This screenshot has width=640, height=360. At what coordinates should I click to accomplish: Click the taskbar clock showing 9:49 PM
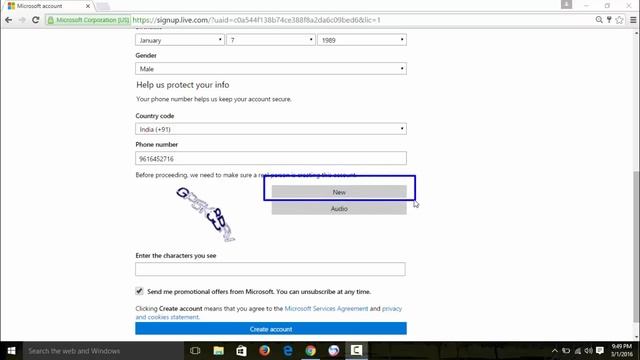[621, 351]
